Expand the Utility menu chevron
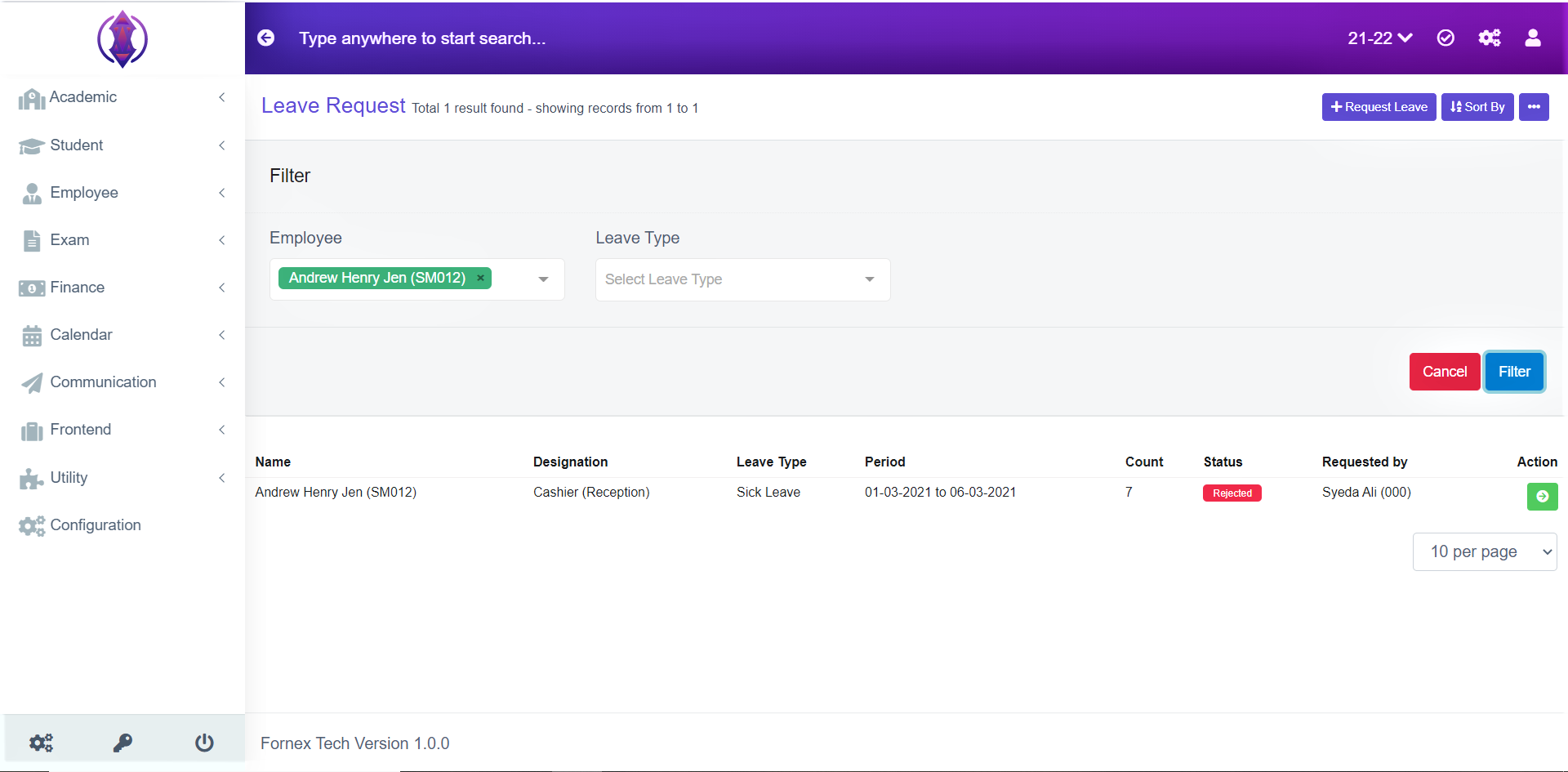 [222, 478]
